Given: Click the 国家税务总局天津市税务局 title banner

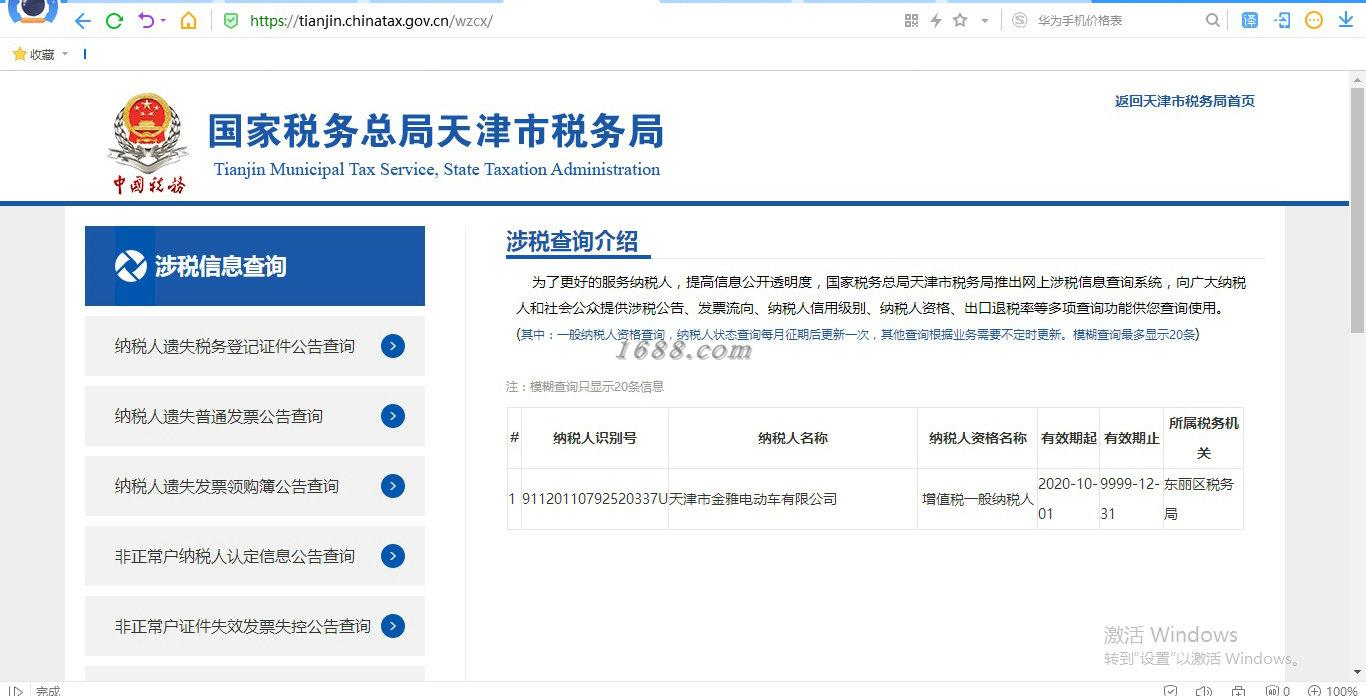Looking at the screenshot, I should (x=436, y=132).
